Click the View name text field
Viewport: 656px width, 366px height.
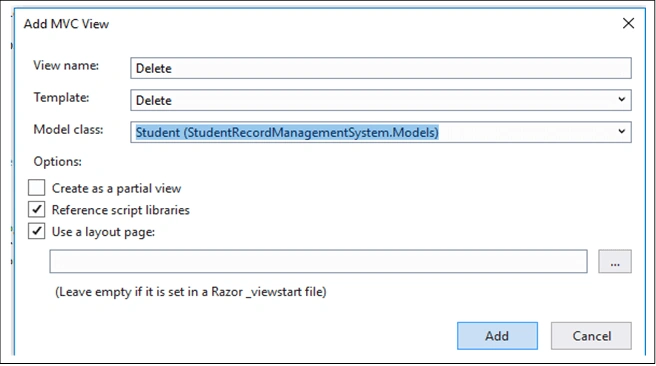pyautogui.click(x=381, y=68)
